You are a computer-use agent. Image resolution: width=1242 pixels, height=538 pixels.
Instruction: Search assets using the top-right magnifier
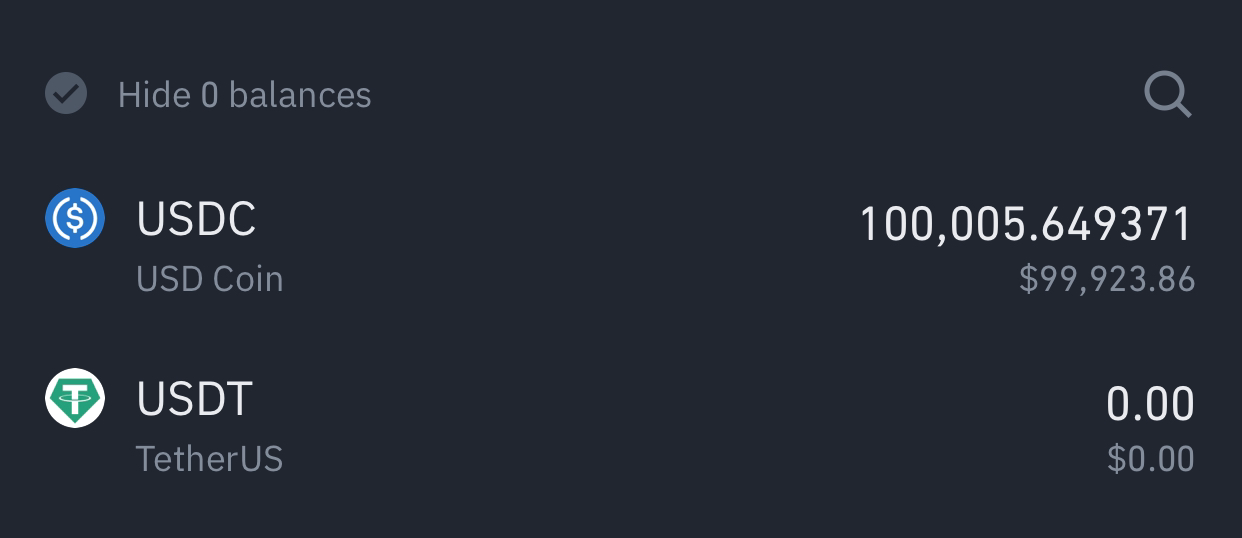(1167, 96)
